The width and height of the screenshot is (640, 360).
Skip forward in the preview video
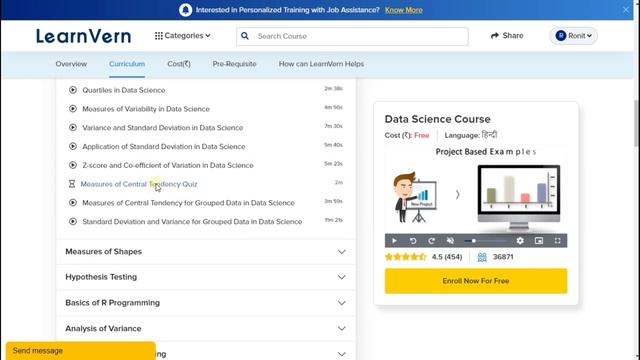[x=431, y=241]
